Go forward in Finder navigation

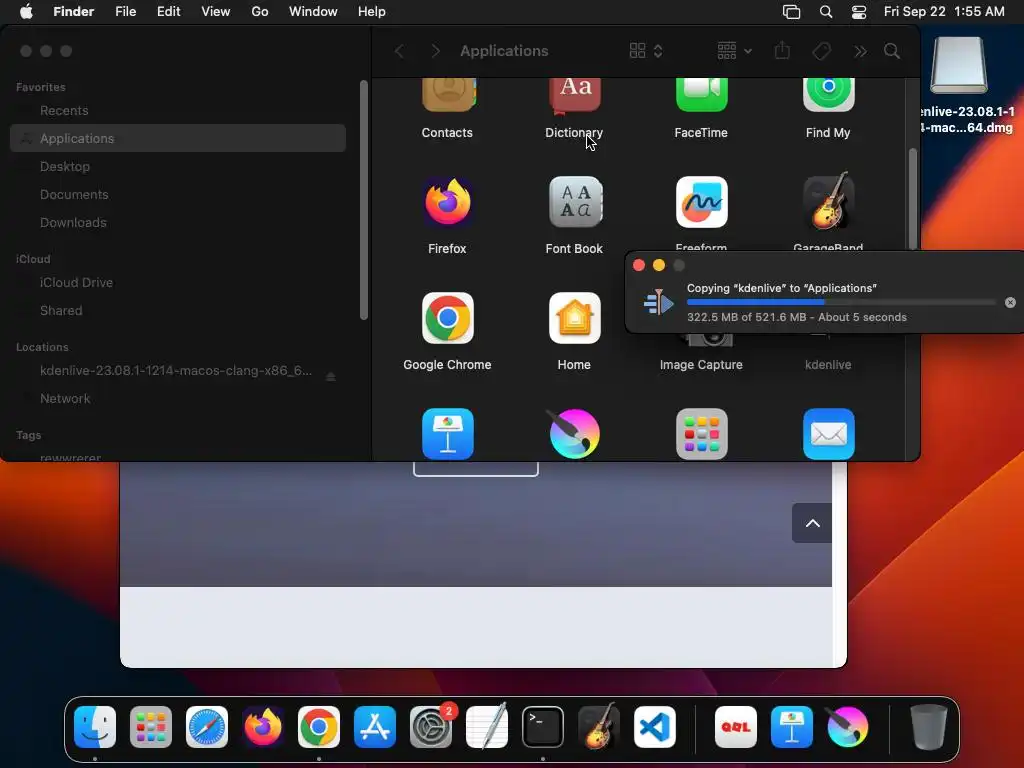point(436,51)
